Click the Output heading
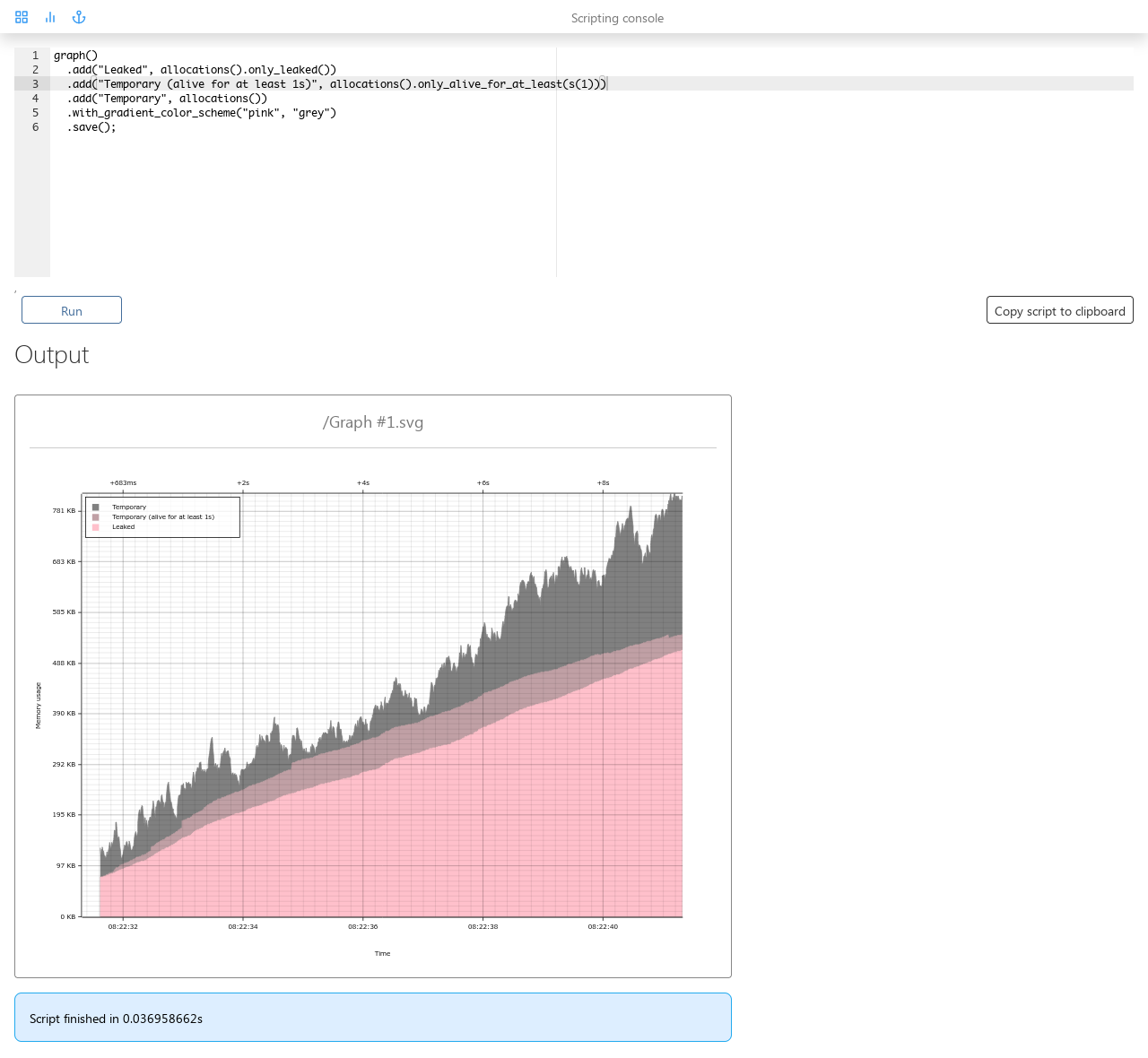 click(x=52, y=355)
